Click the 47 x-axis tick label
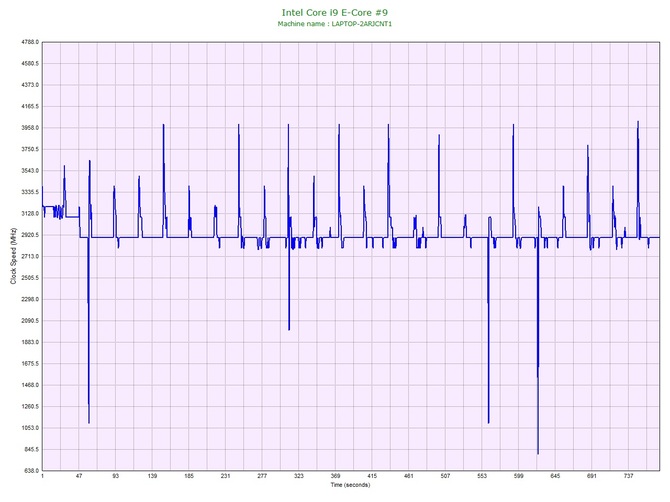This screenshot has height=502, width=670. [x=79, y=476]
